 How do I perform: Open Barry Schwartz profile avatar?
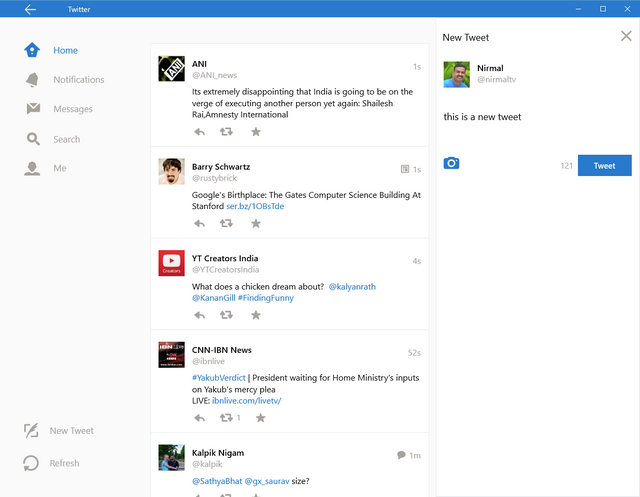(x=171, y=171)
